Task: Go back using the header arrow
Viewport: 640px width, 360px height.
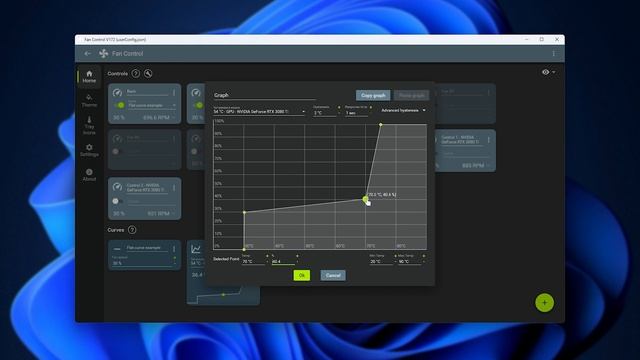Action: click(x=87, y=53)
